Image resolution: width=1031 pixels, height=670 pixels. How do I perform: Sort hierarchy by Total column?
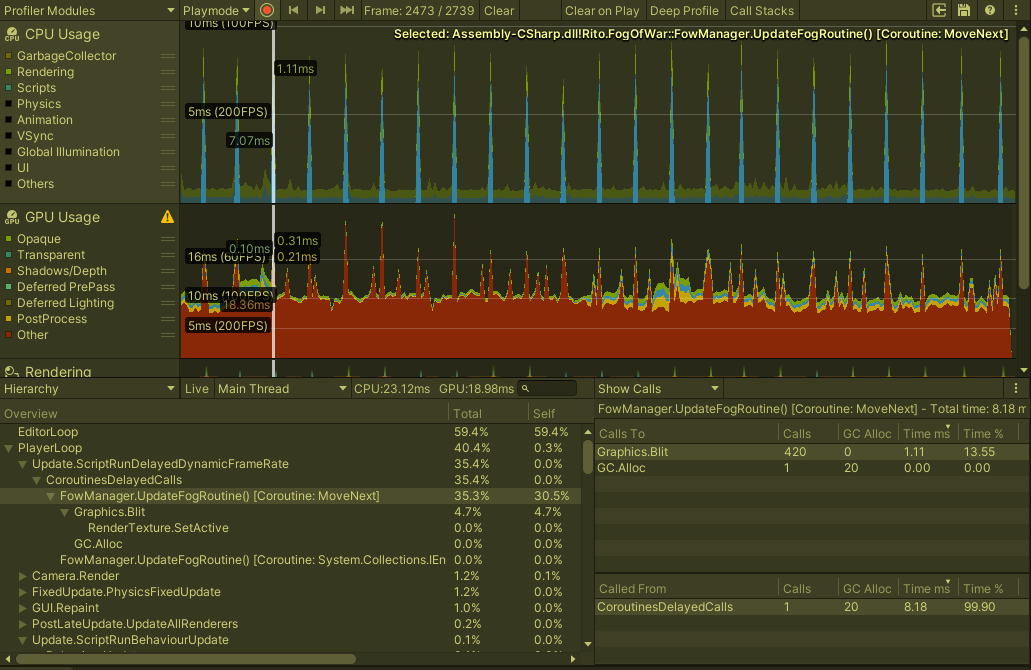tap(488, 414)
